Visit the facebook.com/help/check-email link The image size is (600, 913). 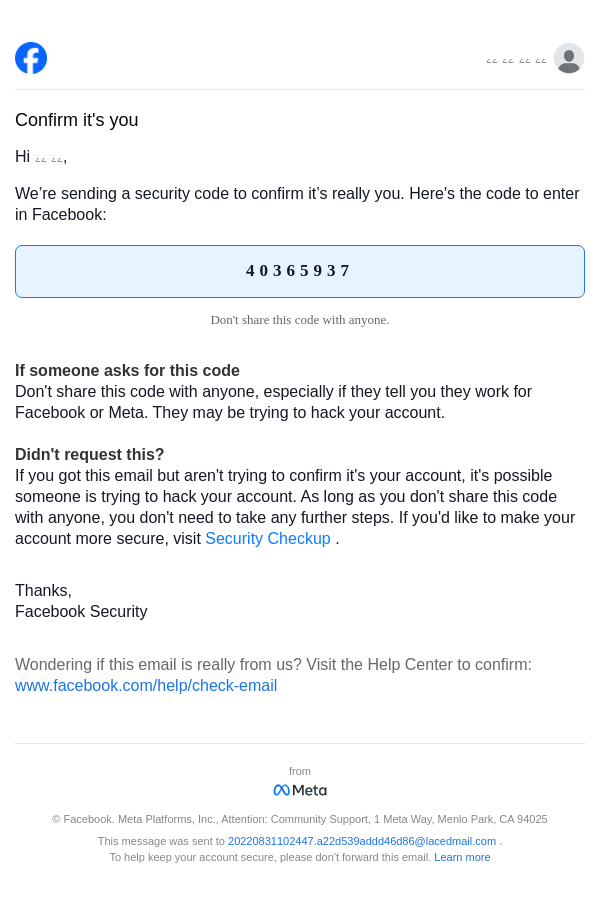tap(146, 686)
